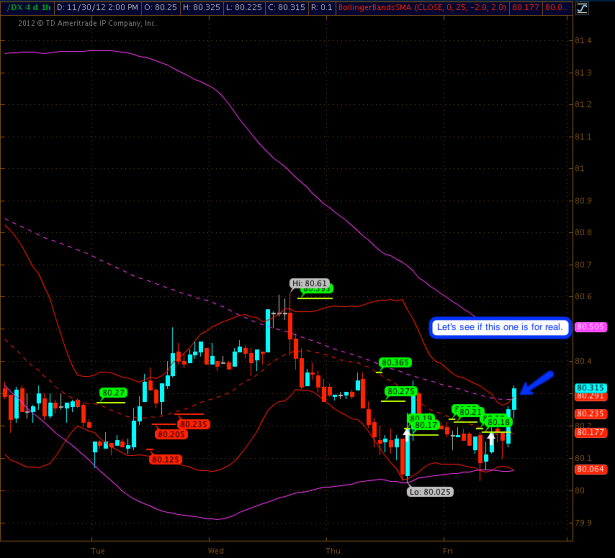Viewport: 615px width, 558px height.
Task: Select the red 80.205 price bubble
Action: point(171,434)
